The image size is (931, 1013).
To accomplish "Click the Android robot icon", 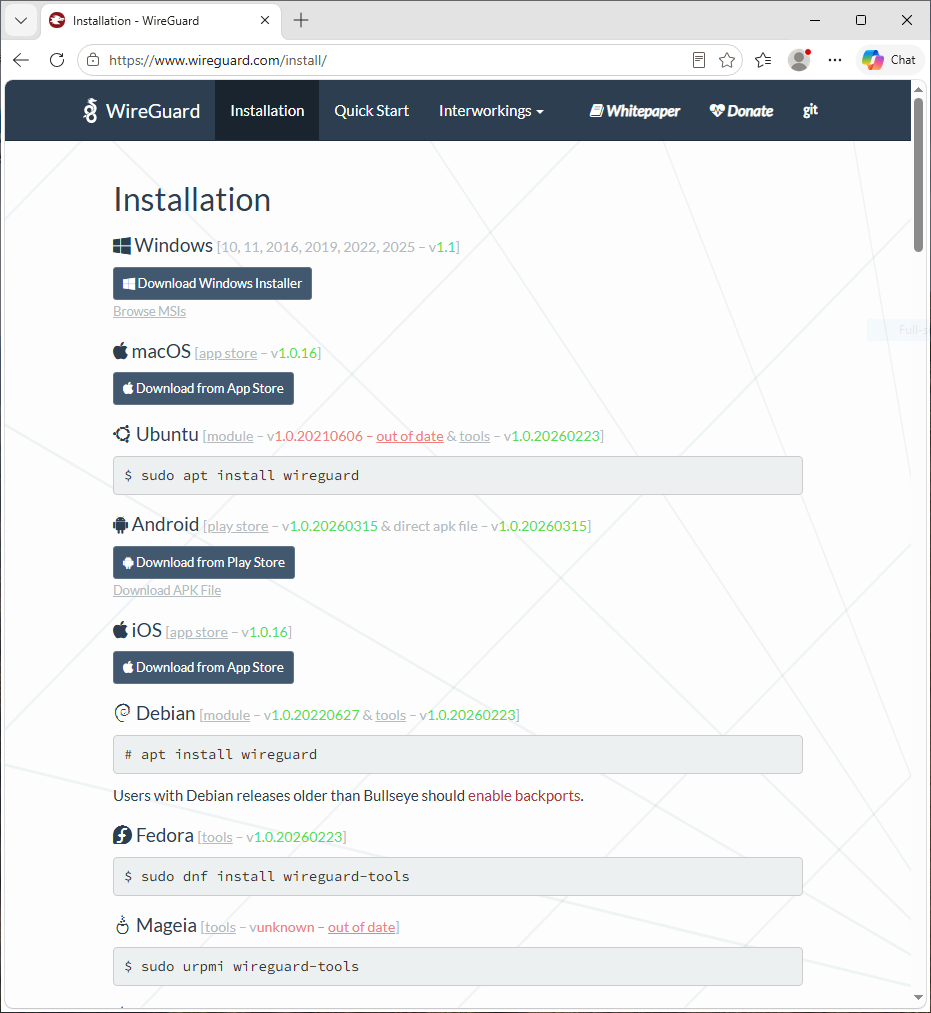I will click(120, 525).
